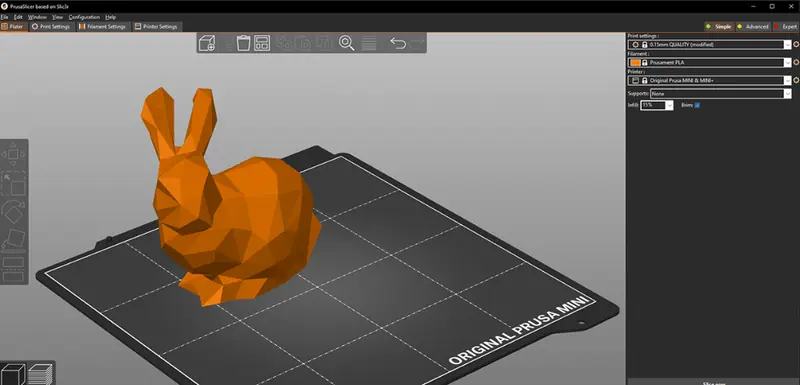800x385 pixels.
Task: Click the Delete selected object icon
Action: 226,43
